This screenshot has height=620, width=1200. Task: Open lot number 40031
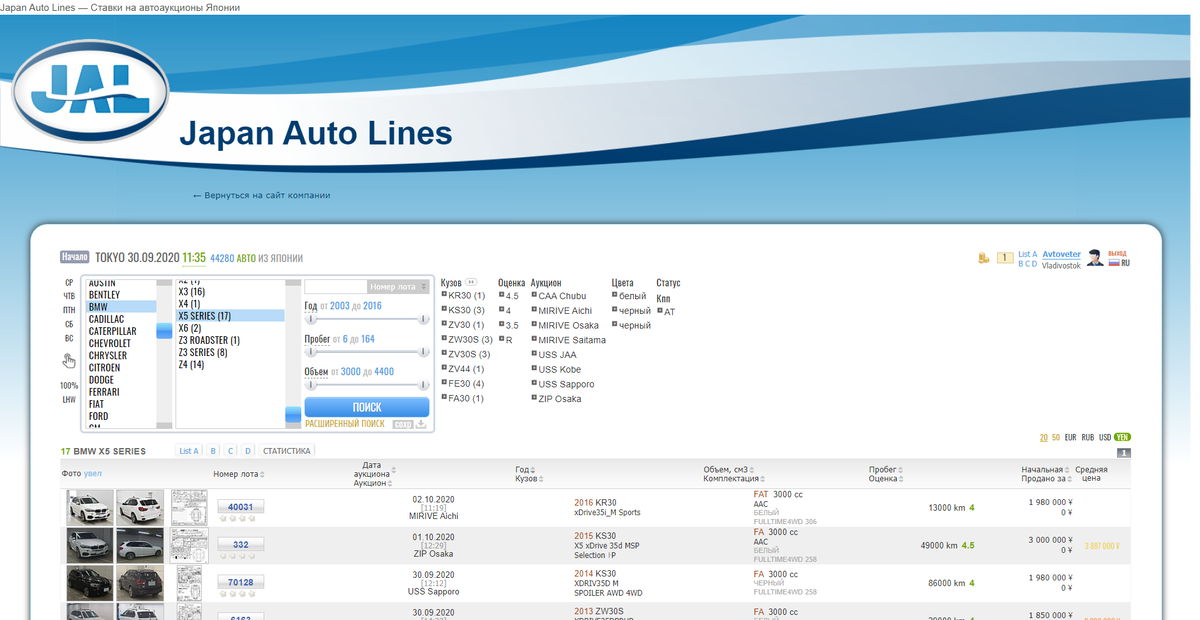point(241,507)
